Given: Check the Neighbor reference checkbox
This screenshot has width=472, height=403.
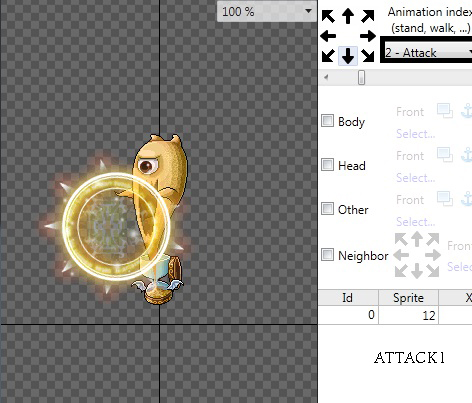Looking at the screenshot, I should pos(327,254).
